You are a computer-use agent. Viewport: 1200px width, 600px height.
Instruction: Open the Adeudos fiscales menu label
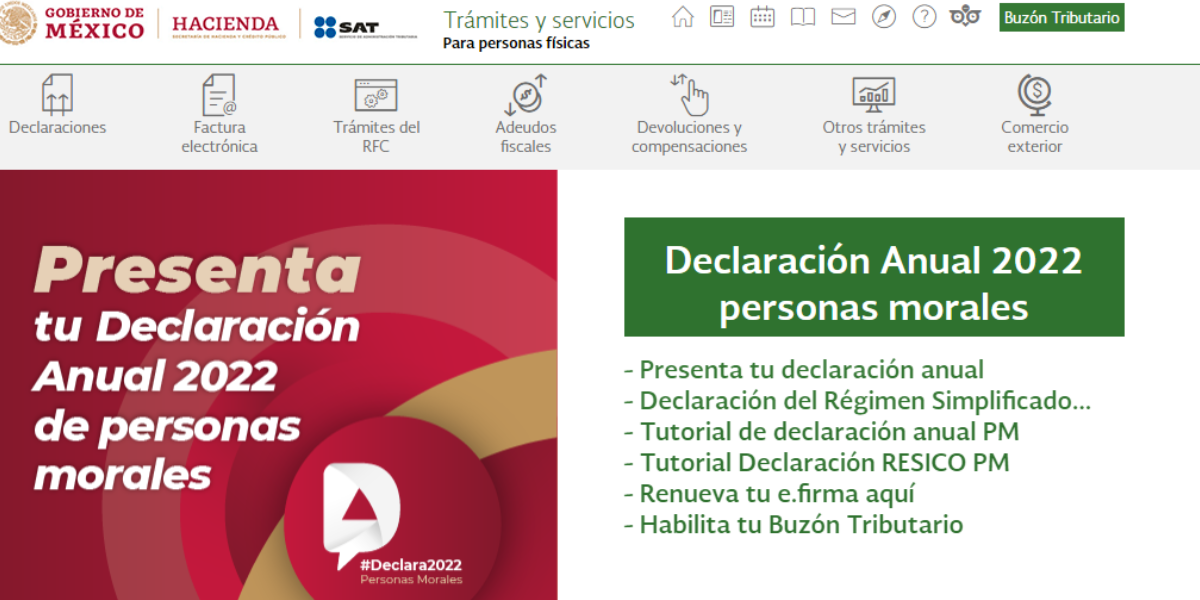point(526,137)
